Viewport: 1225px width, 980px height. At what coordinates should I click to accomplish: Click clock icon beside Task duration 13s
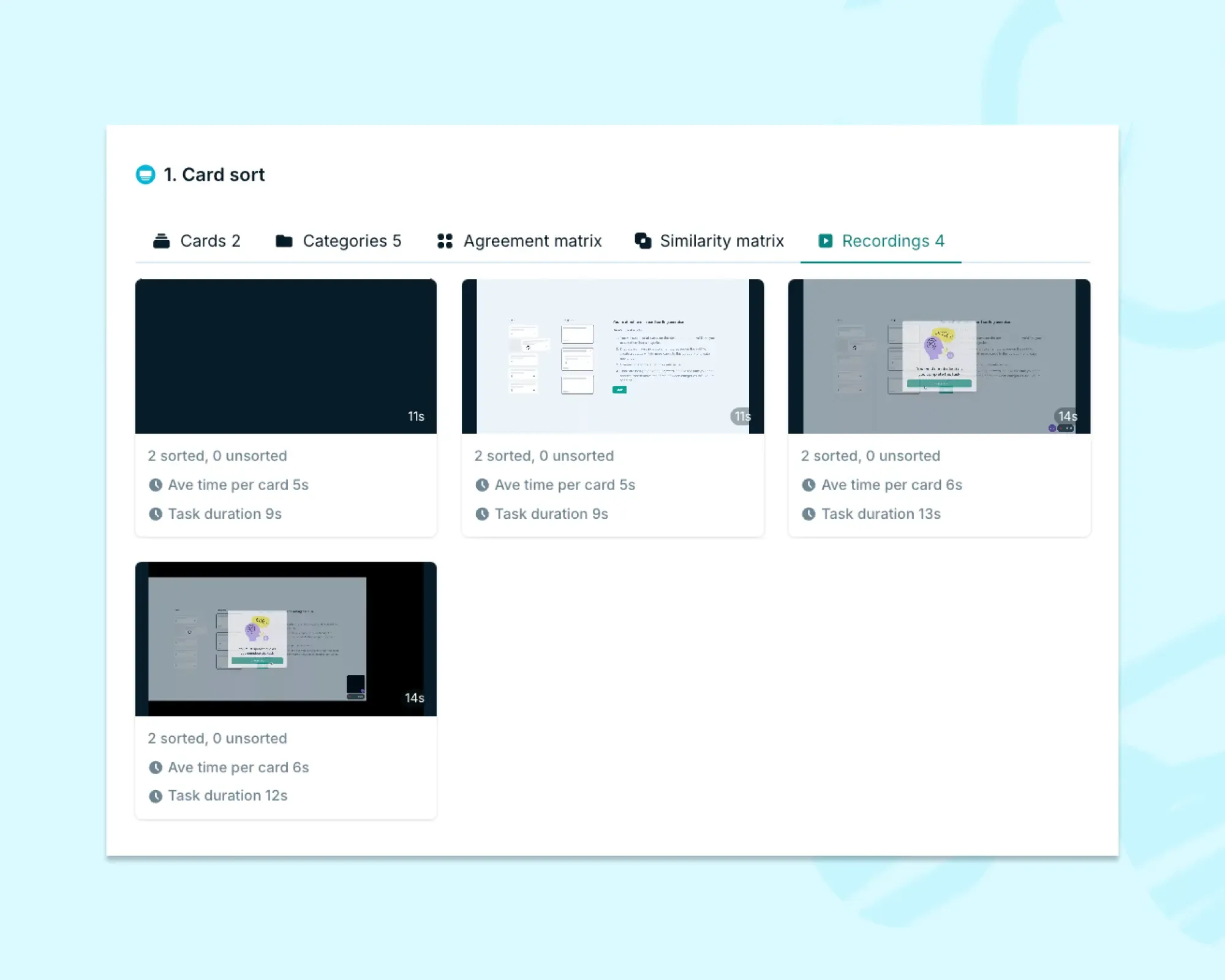pos(809,514)
